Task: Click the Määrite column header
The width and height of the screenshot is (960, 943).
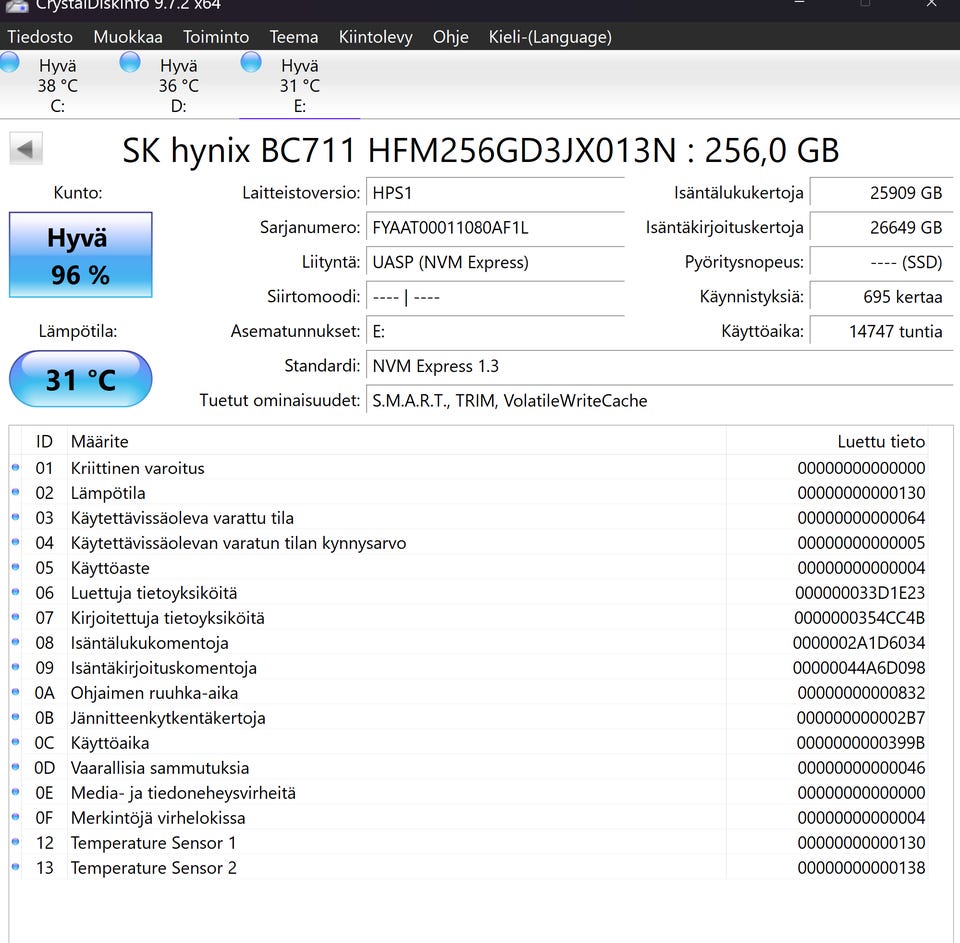Action: 100,441
